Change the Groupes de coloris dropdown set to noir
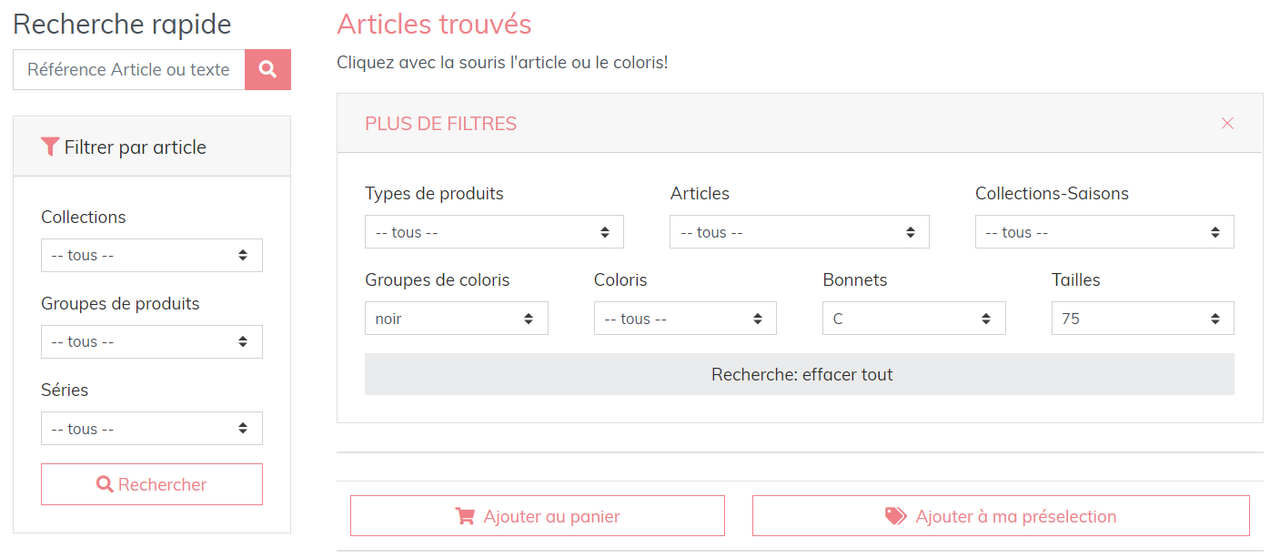Viewport: 1280px width, 558px height. pyautogui.click(x=456, y=319)
